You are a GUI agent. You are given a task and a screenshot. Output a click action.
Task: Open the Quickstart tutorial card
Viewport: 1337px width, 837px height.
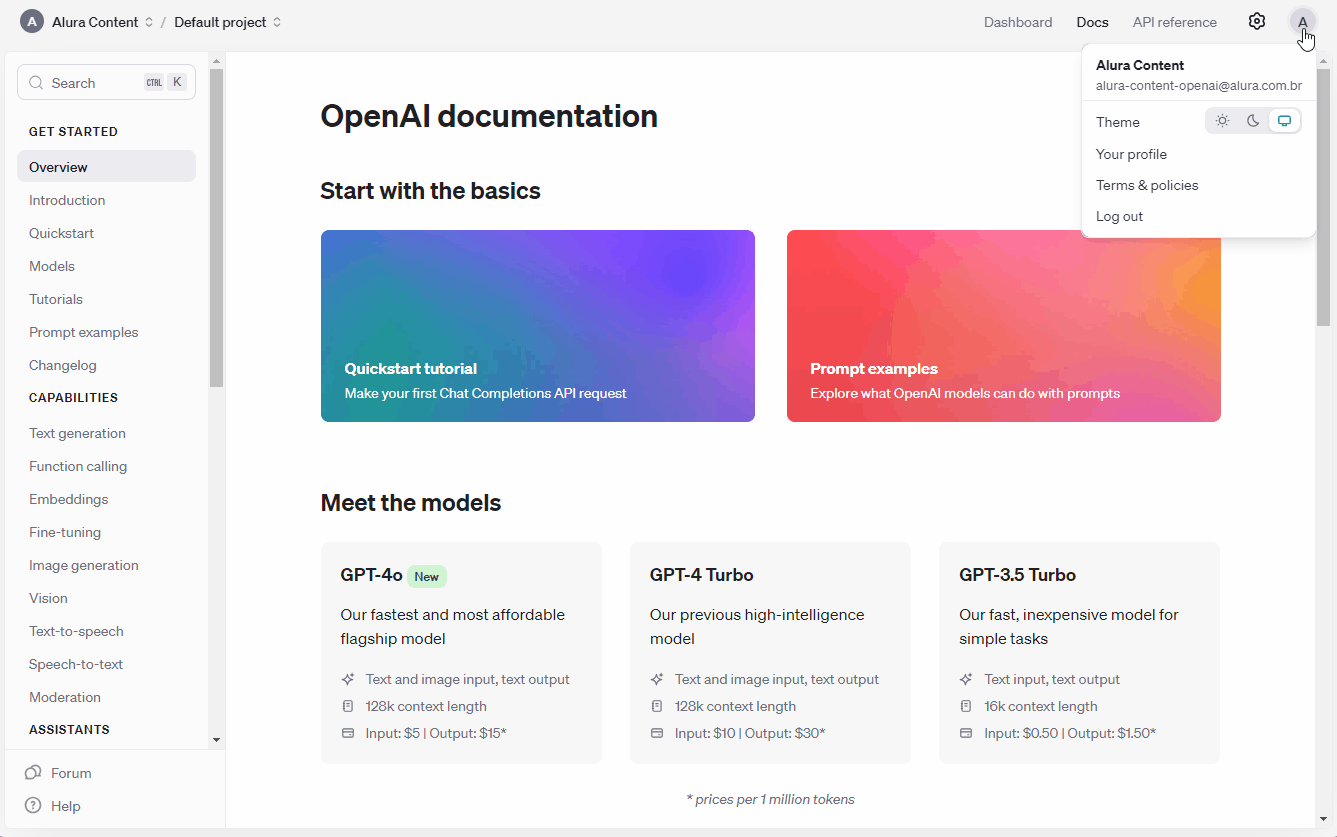coord(538,326)
